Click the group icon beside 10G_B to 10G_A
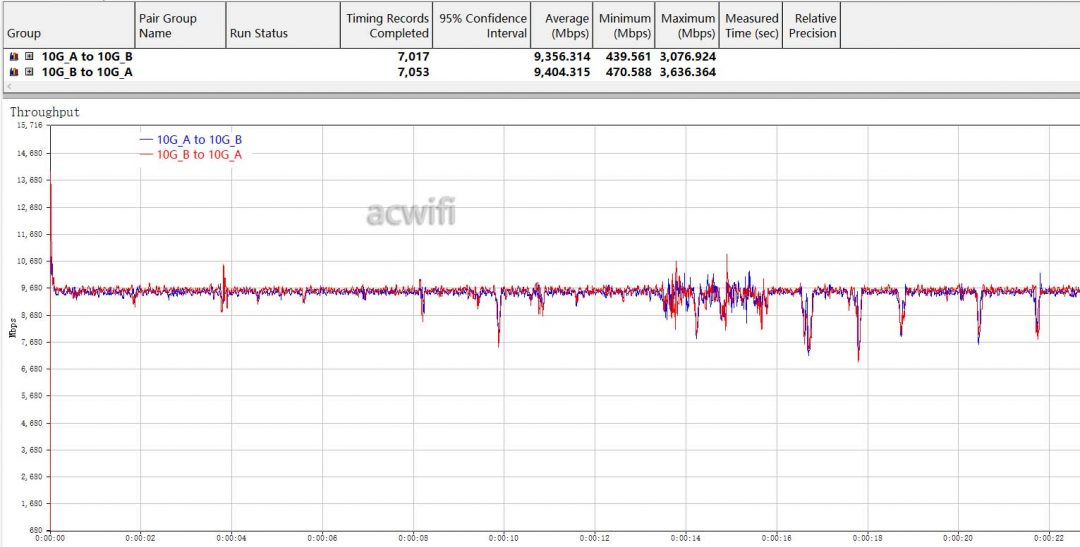 (x=14, y=72)
